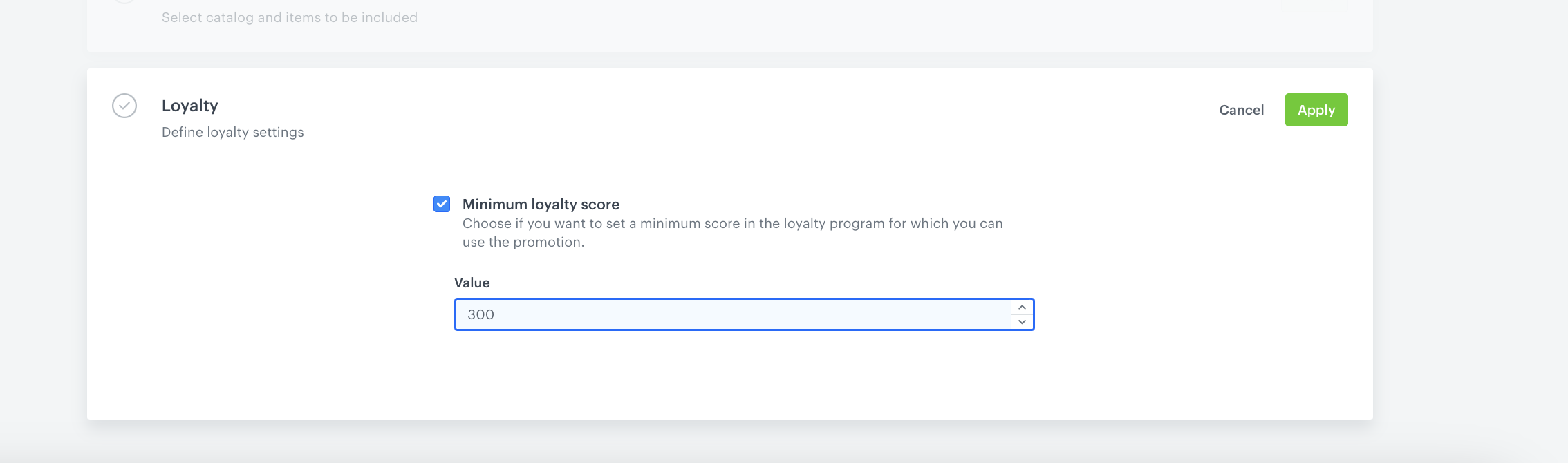Image resolution: width=1568 pixels, height=463 pixels.
Task: Uncheck the Minimum loyalty score checkbox
Action: (x=442, y=204)
